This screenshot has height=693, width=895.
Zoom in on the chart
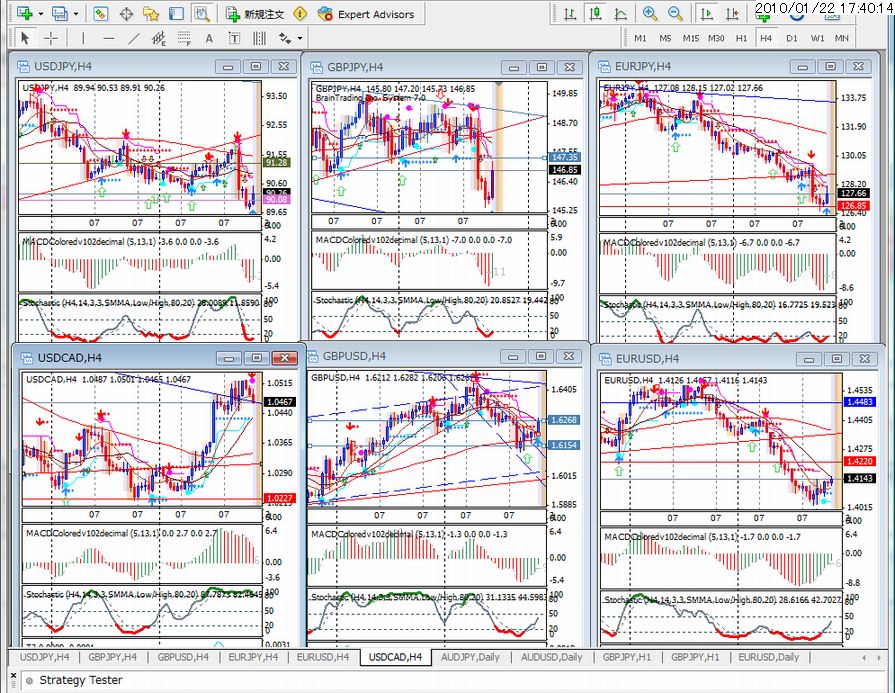[649, 13]
